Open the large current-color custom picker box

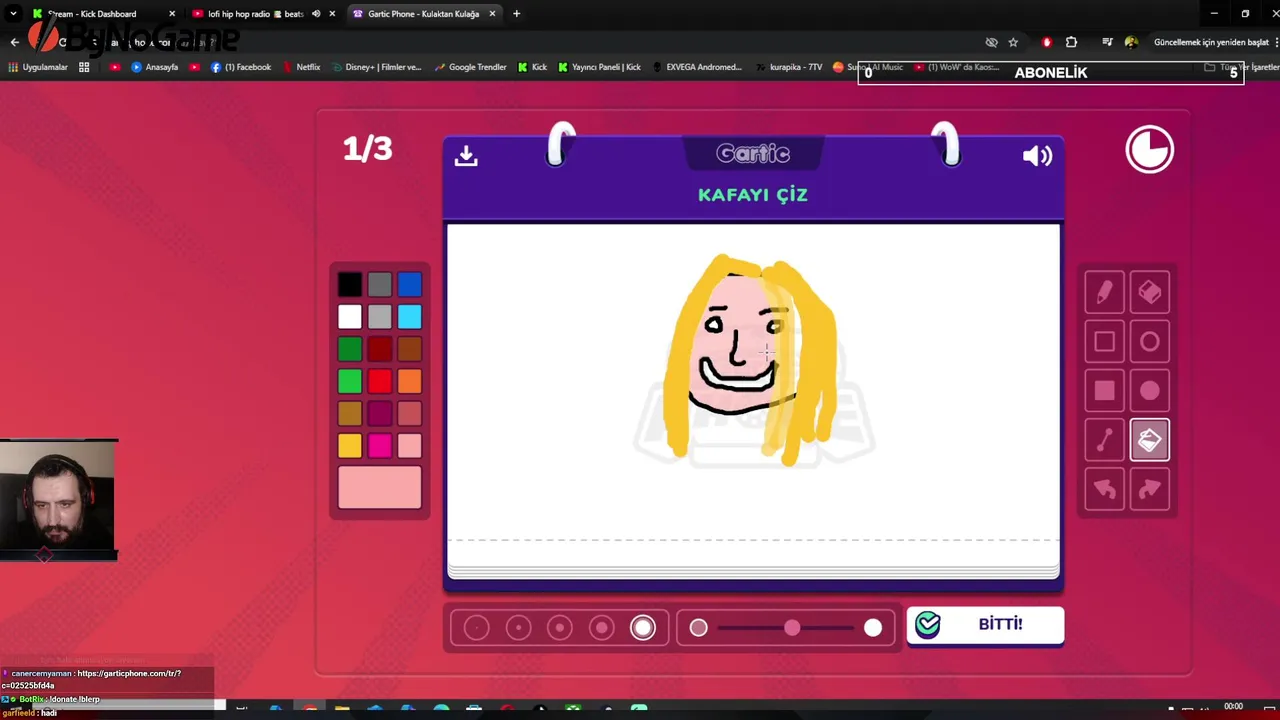pos(379,488)
